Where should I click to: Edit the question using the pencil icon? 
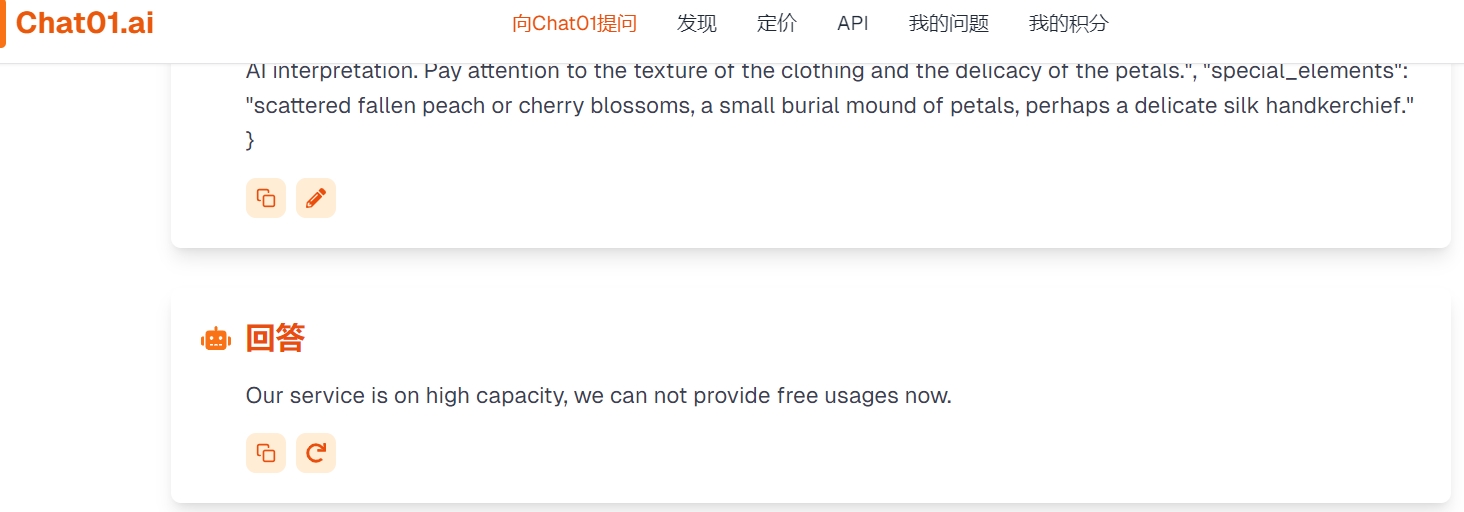pyautogui.click(x=316, y=198)
